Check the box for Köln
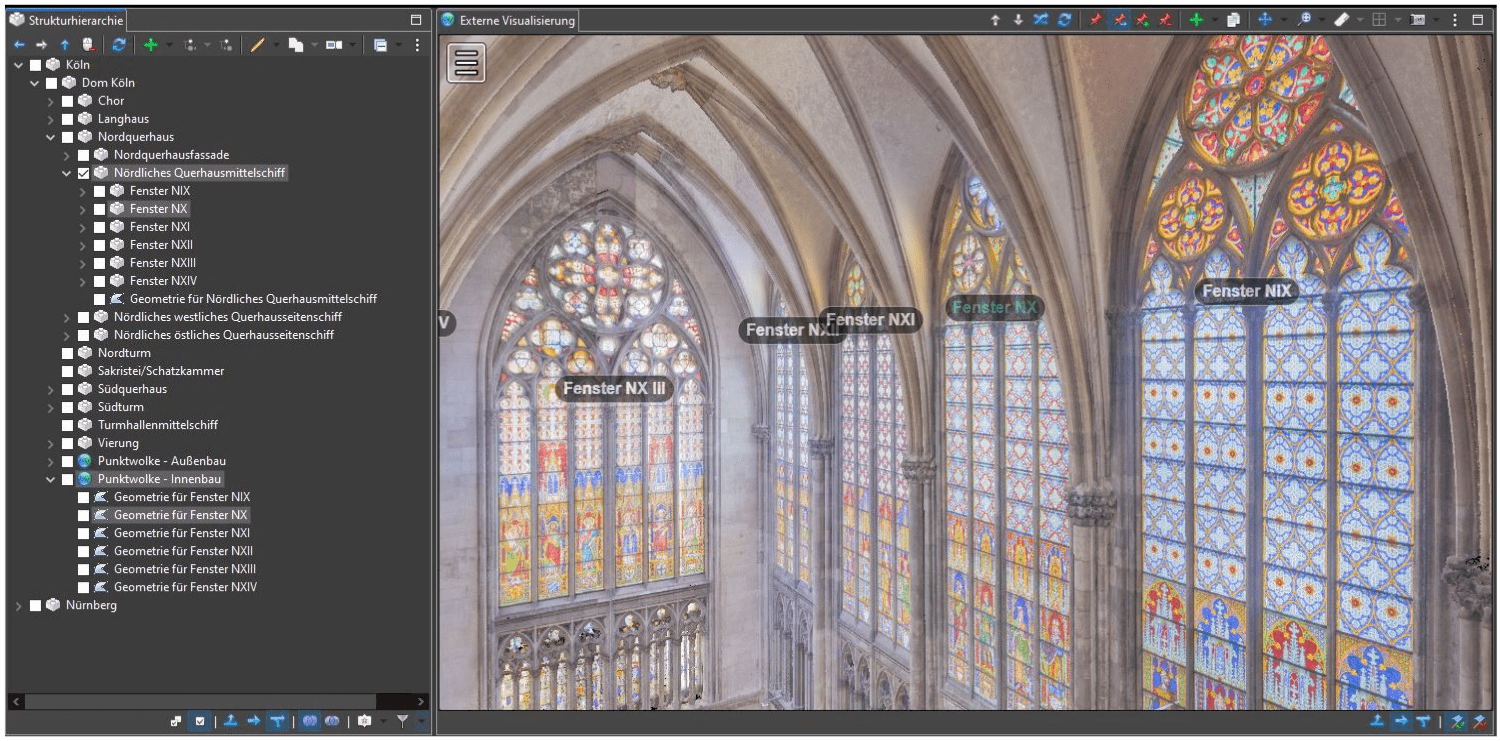 [36, 65]
